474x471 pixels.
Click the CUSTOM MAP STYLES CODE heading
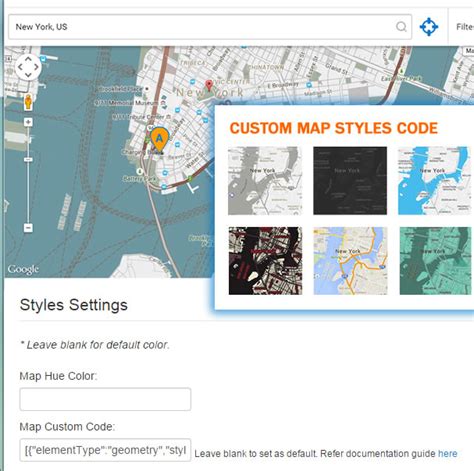point(334,128)
